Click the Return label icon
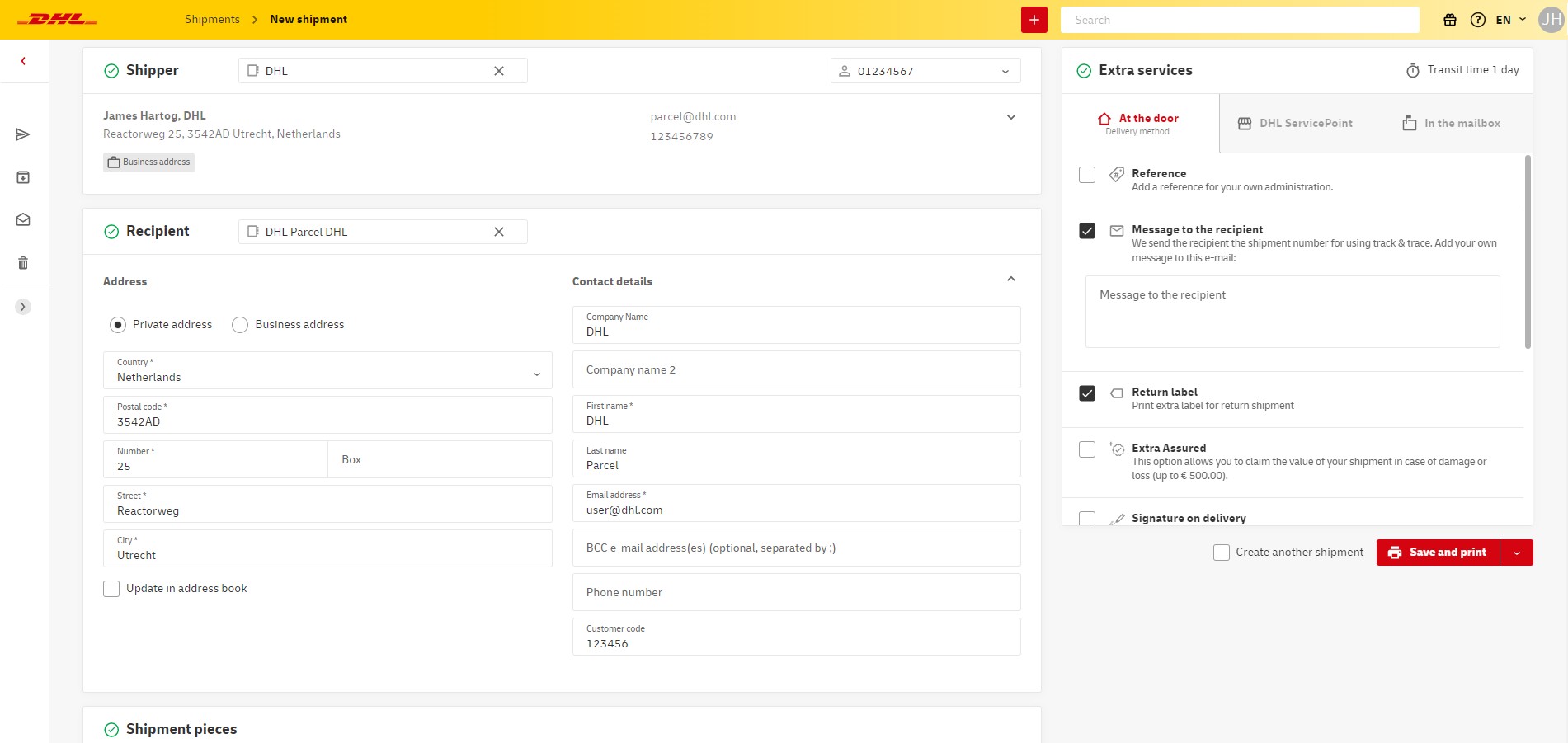The height and width of the screenshot is (743, 1568). 1117,393
